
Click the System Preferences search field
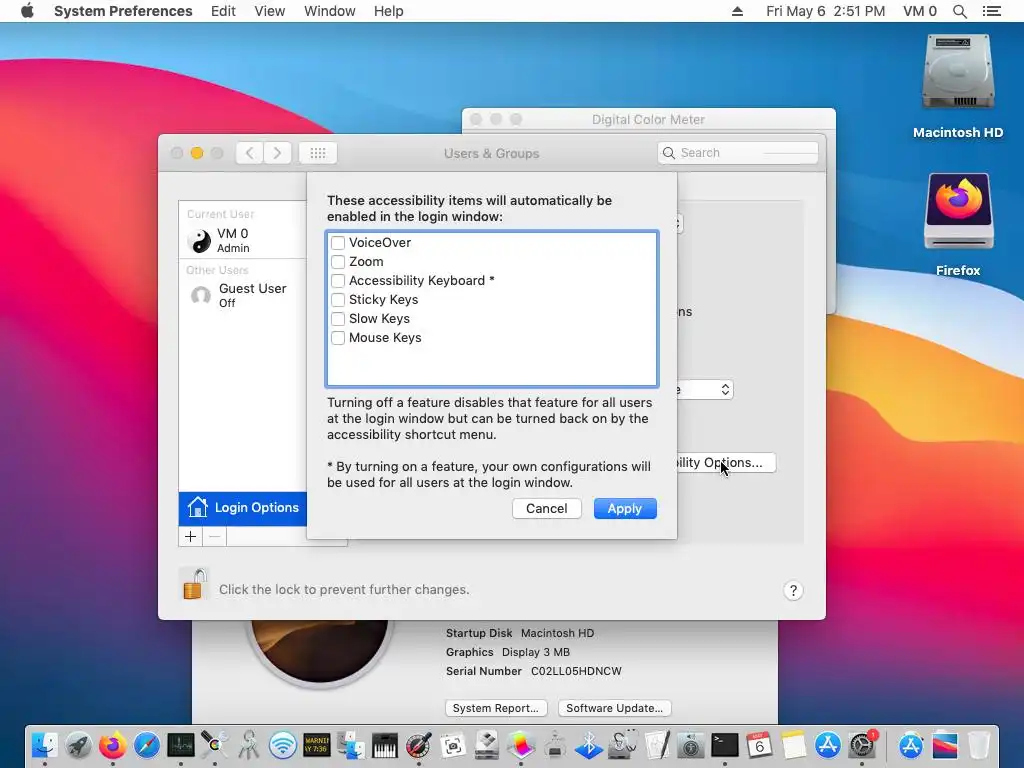(738, 153)
